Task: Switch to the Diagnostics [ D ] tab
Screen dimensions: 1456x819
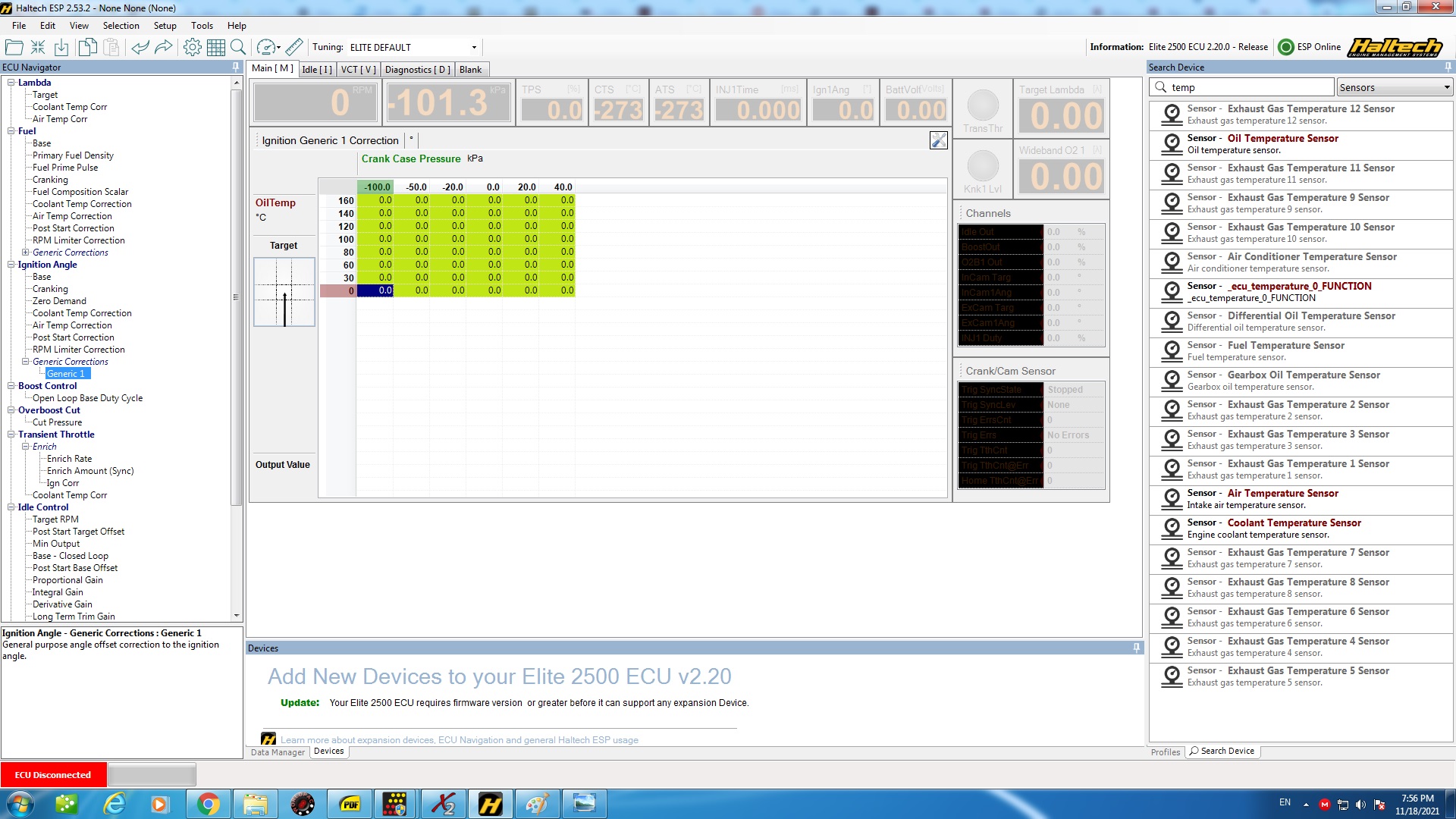Action: pos(418,70)
